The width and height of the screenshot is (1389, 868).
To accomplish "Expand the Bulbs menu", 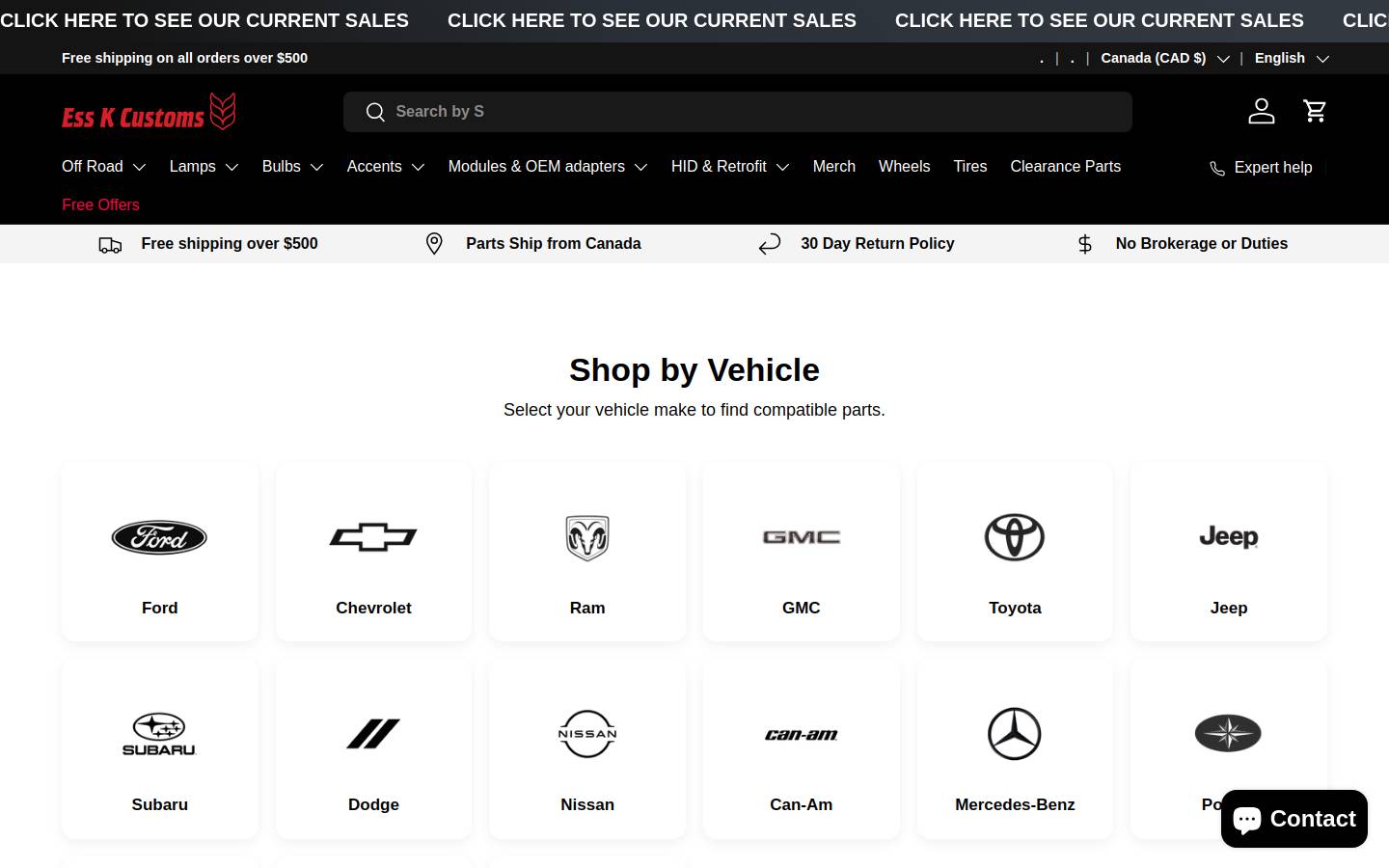I will [x=292, y=167].
